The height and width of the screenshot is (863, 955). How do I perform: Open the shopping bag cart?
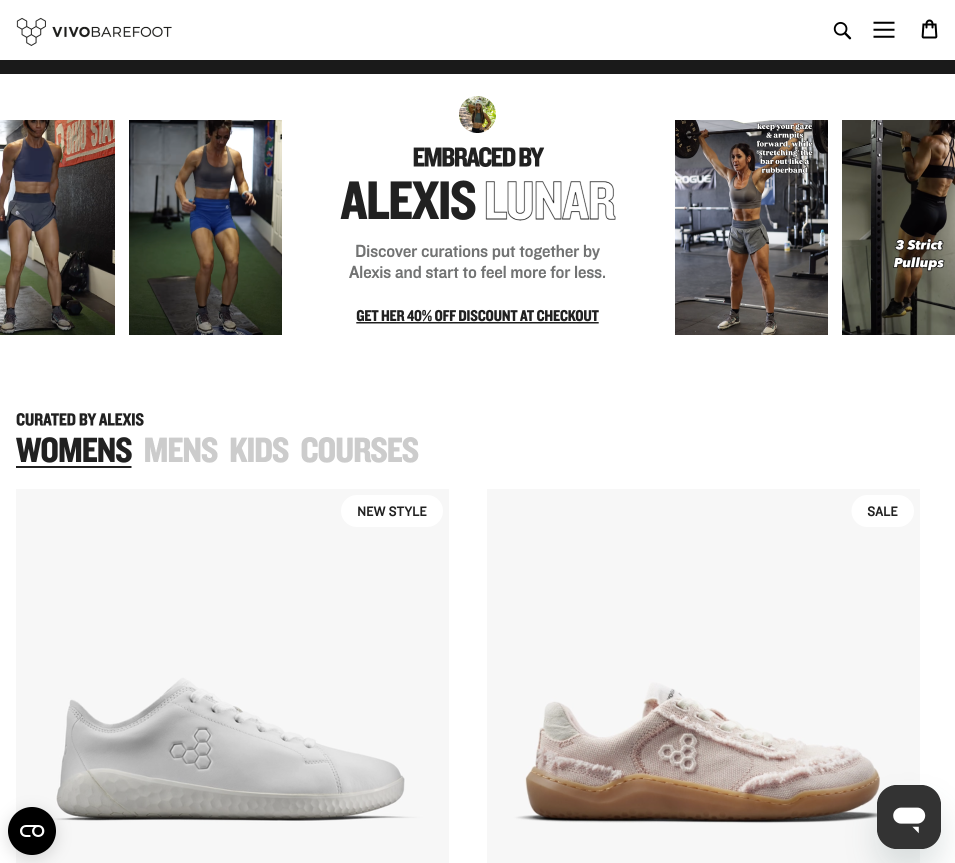tap(929, 29)
